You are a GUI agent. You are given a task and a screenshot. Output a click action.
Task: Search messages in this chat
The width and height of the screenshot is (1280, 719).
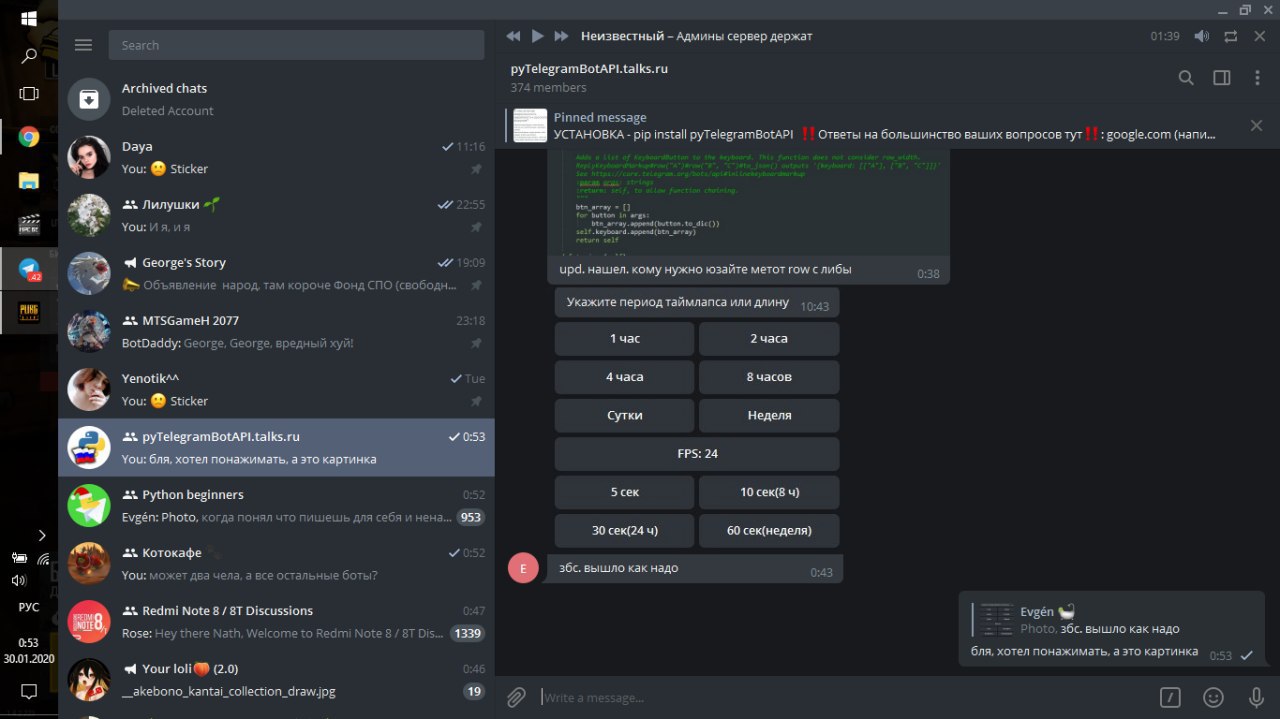tap(1186, 78)
